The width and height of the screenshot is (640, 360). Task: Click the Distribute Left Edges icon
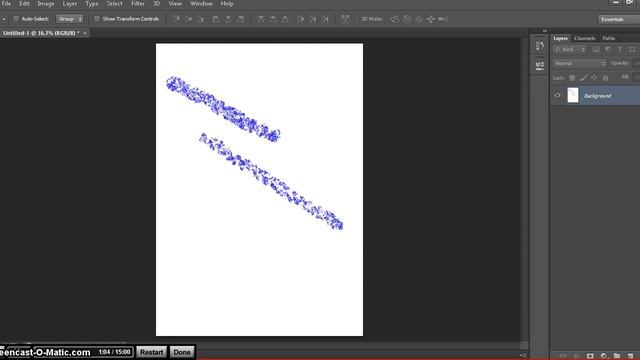(x=300, y=19)
